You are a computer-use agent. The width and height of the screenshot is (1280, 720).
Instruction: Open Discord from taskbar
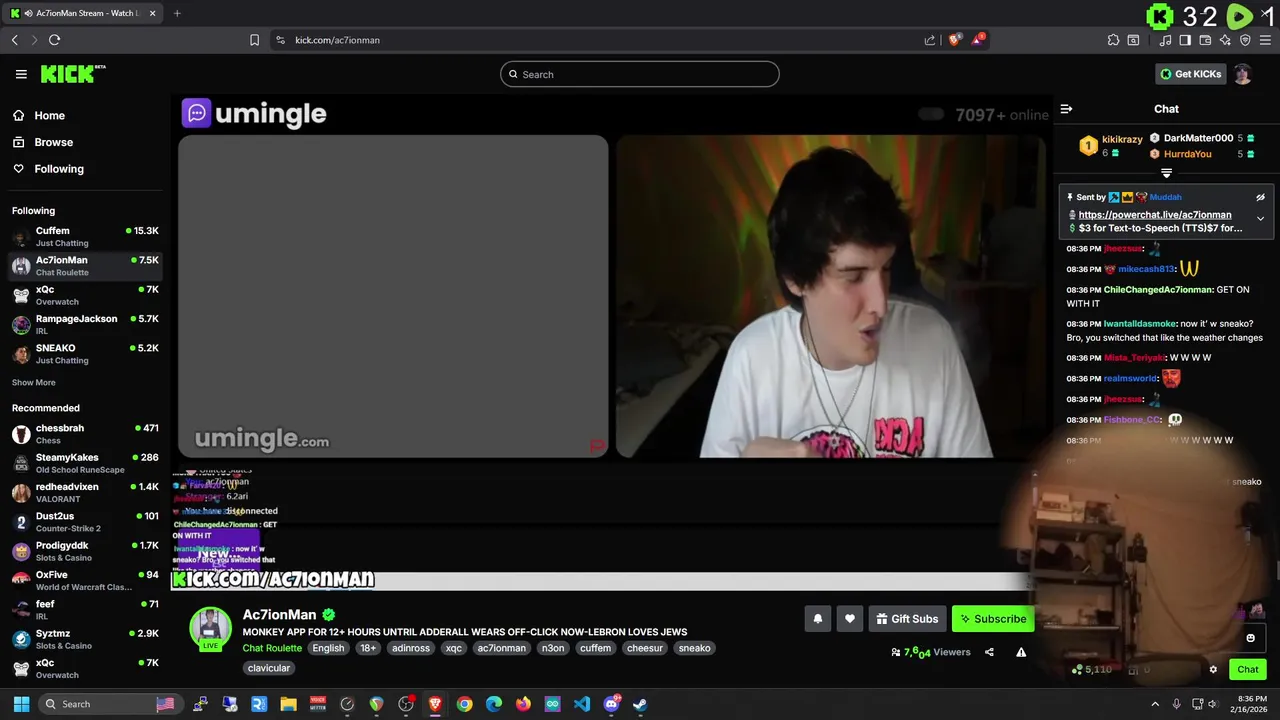(x=611, y=704)
